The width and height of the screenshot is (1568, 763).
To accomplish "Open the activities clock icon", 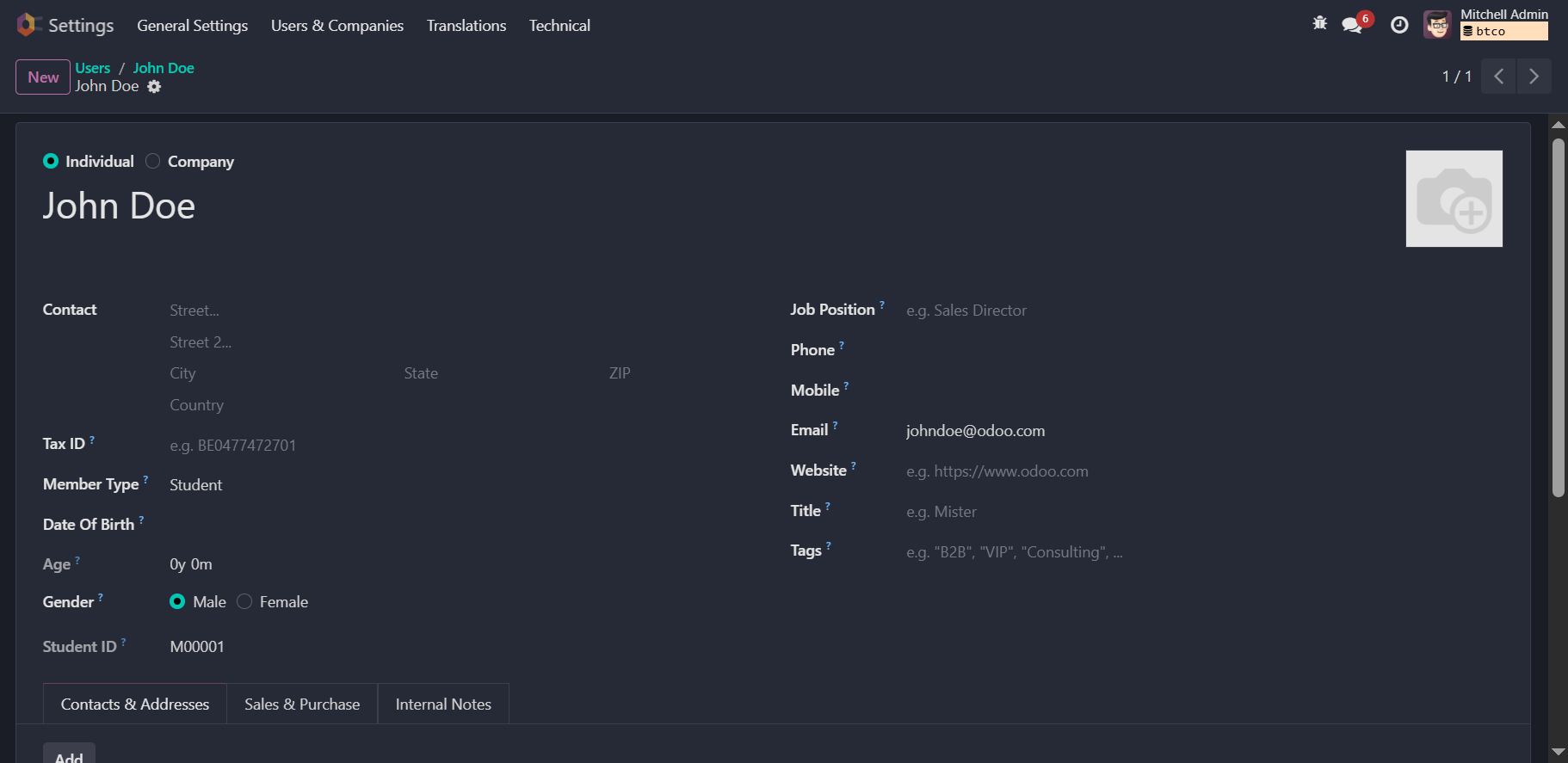I will pos(1399,25).
